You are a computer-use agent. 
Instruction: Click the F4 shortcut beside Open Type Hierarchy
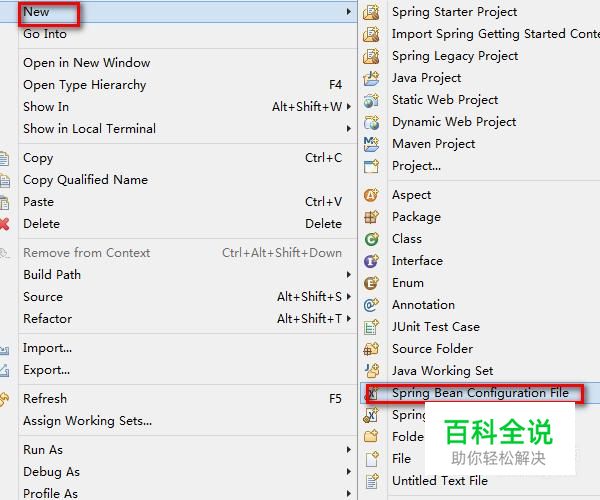point(335,85)
